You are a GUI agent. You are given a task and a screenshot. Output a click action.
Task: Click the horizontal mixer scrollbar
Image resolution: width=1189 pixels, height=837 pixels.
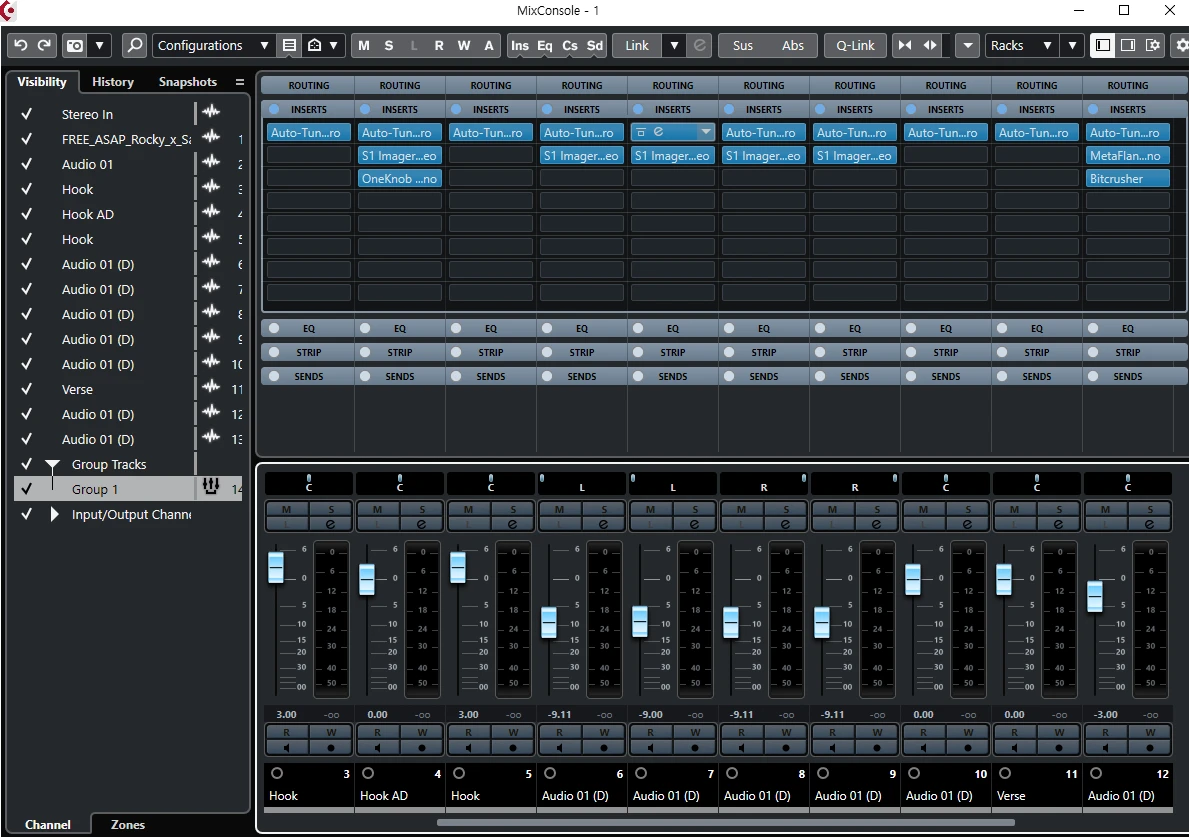point(726,822)
